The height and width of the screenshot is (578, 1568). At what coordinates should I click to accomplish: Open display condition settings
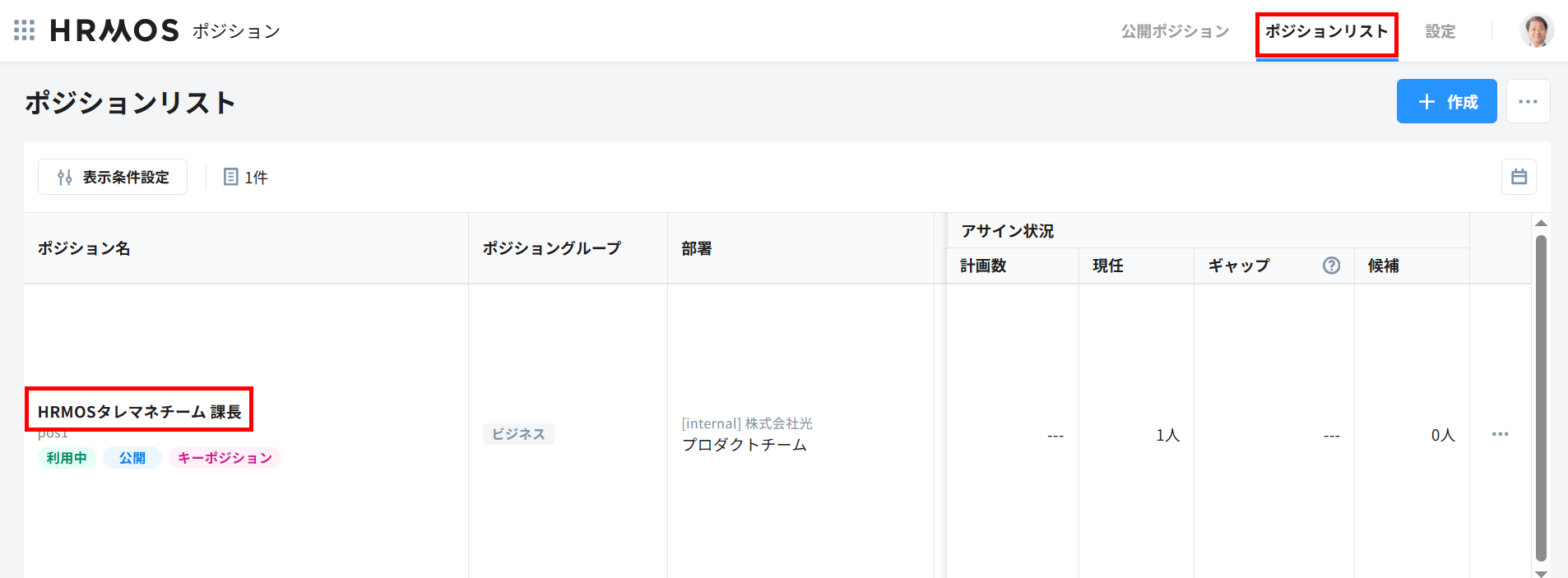(113, 177)
